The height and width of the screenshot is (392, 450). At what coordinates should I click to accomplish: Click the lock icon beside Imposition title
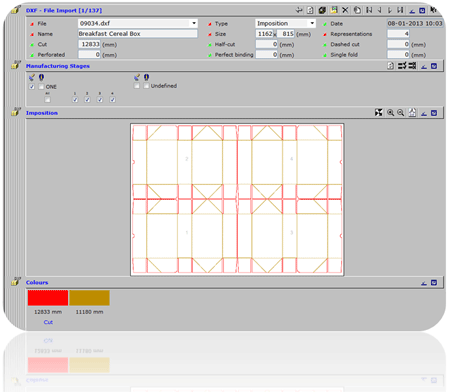click(15, 112)
